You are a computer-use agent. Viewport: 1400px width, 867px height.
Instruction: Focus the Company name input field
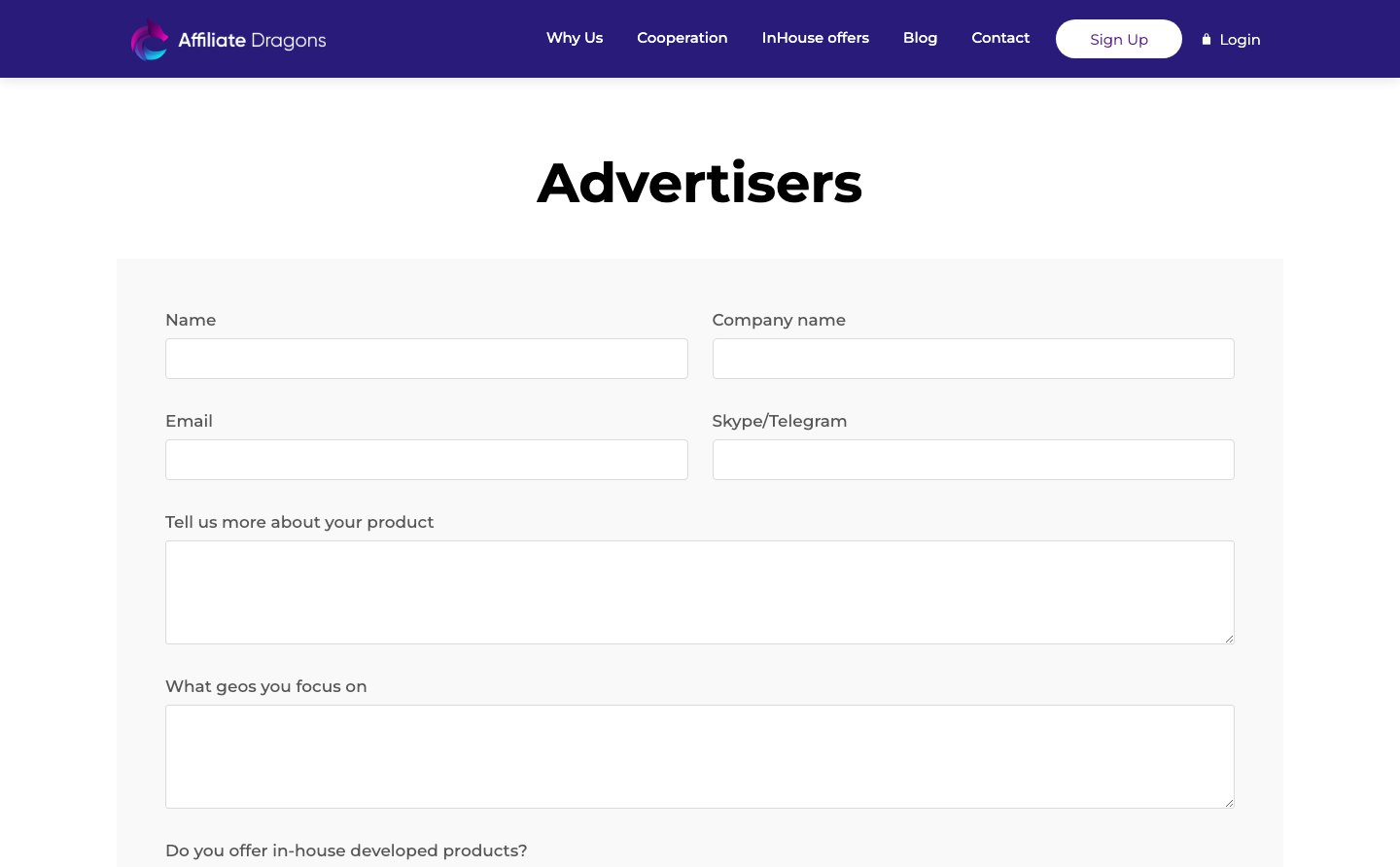tap(973, 359)
